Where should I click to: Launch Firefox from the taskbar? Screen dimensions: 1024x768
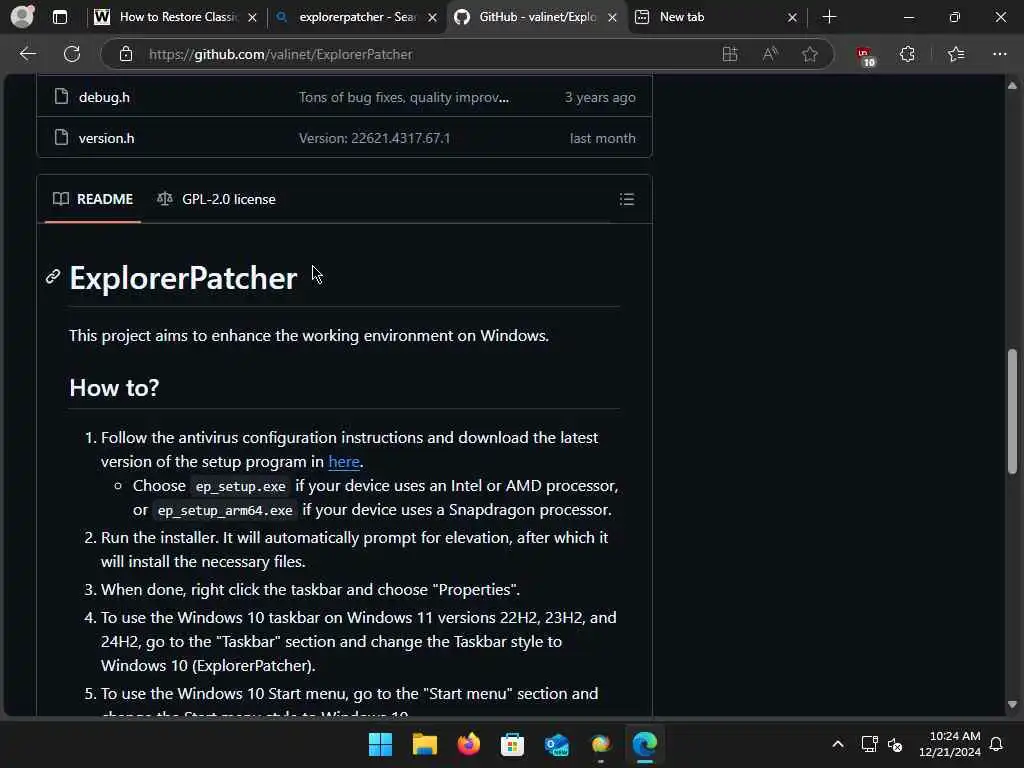point(468,744)
